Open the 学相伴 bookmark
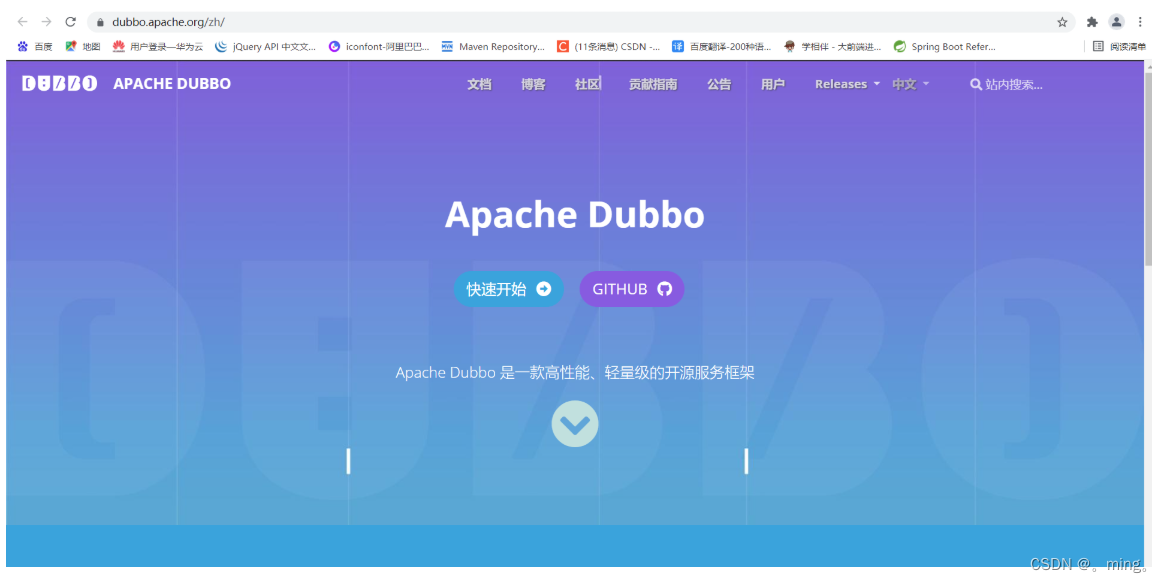This screenshot has height=583, width=1162. pyautogui.click(x=832, y=47)
